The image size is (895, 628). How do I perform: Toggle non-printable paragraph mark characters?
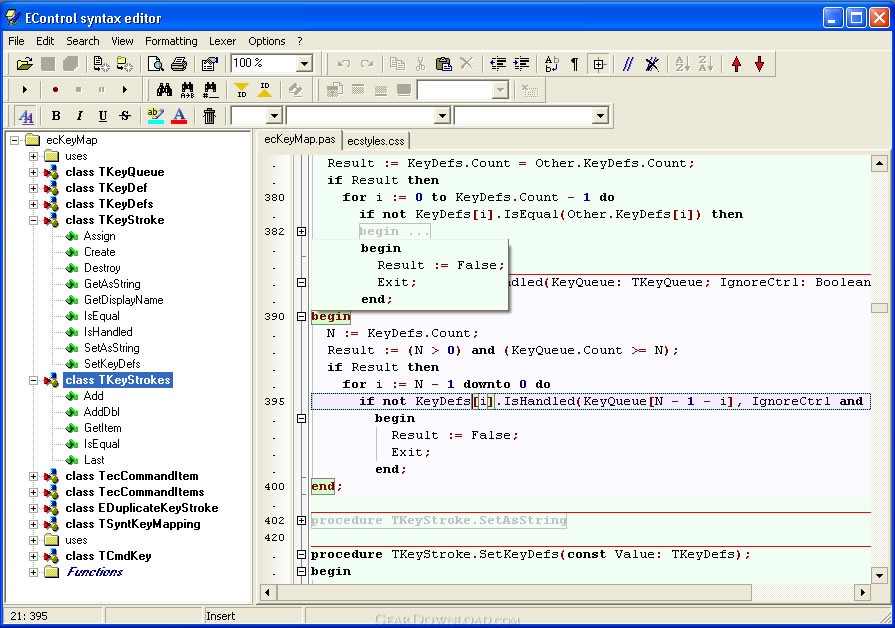pyautogui.click(x=575, y=64)
